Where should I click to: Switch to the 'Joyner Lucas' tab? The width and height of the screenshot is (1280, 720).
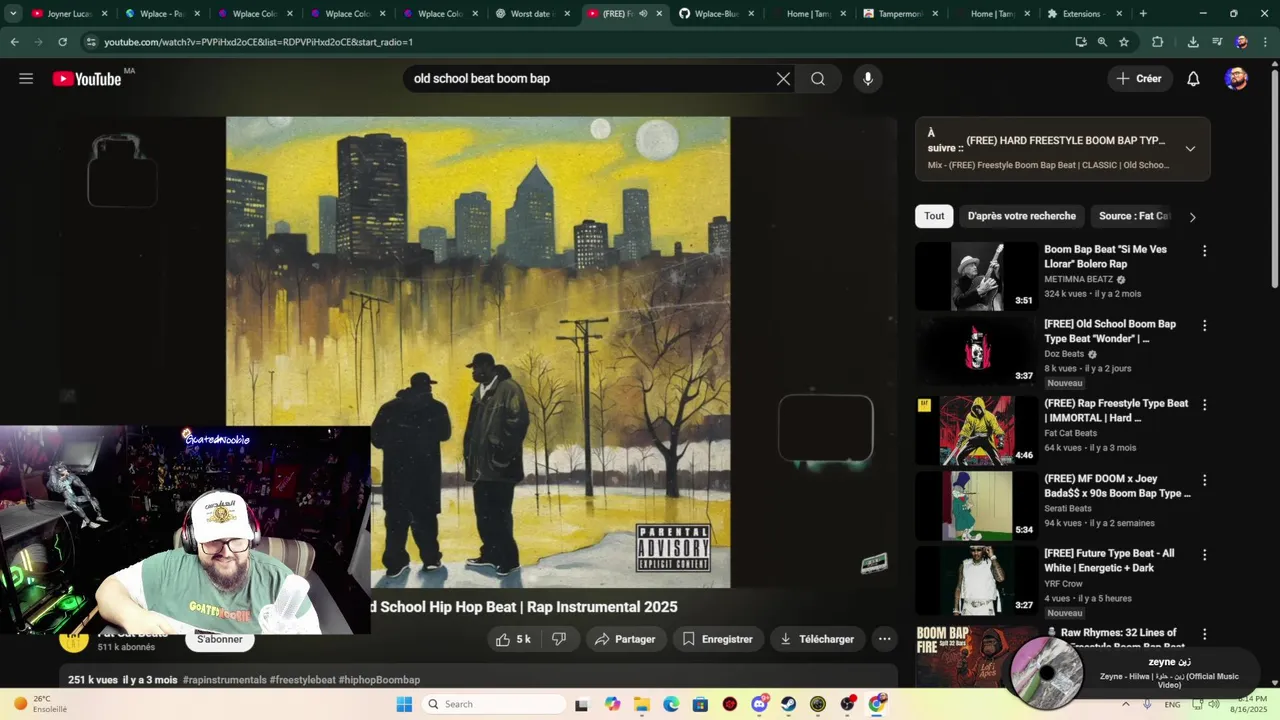pyautogui.click(x=67, y=14)
